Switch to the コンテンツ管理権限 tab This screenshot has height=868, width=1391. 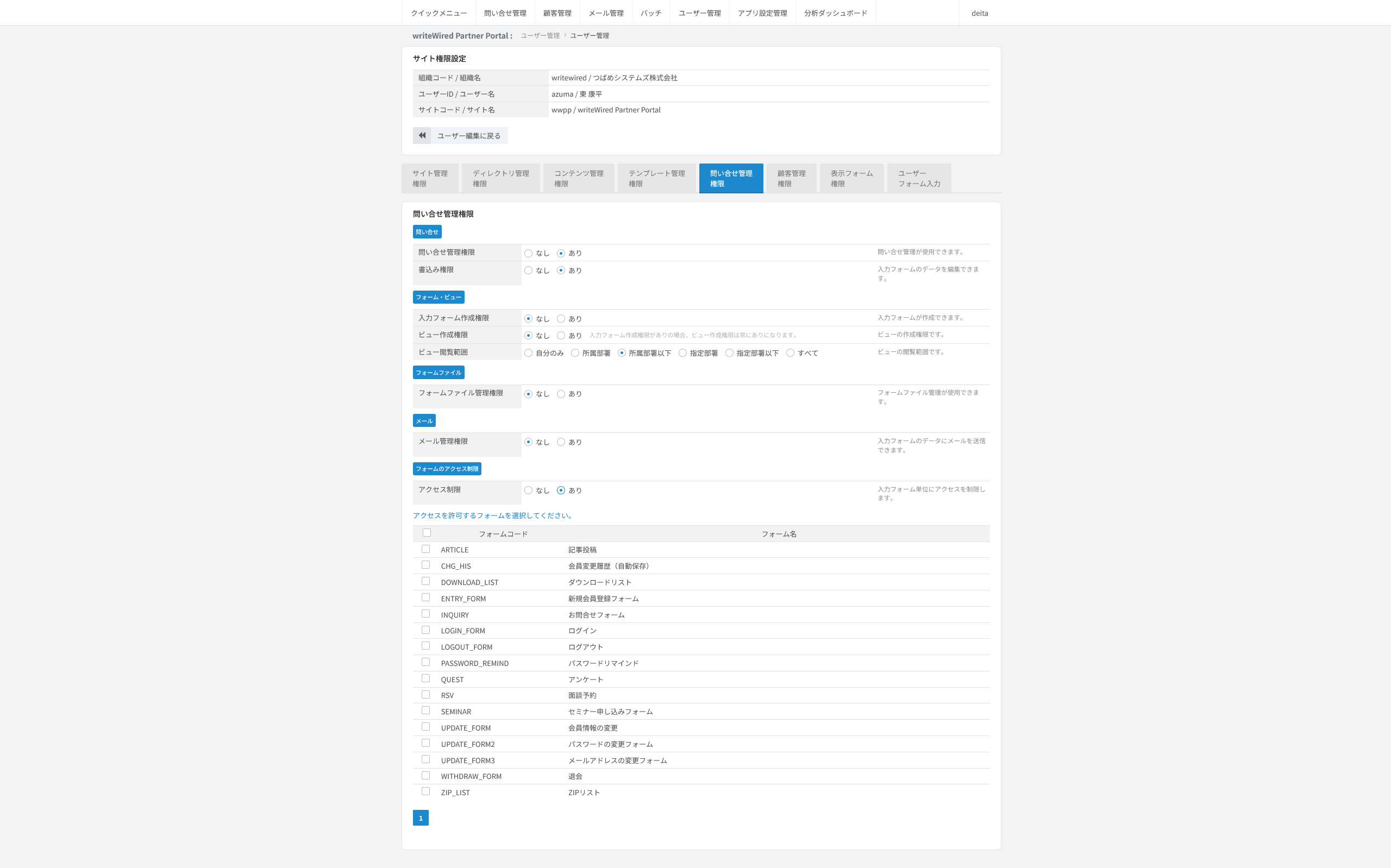(579, 179)
